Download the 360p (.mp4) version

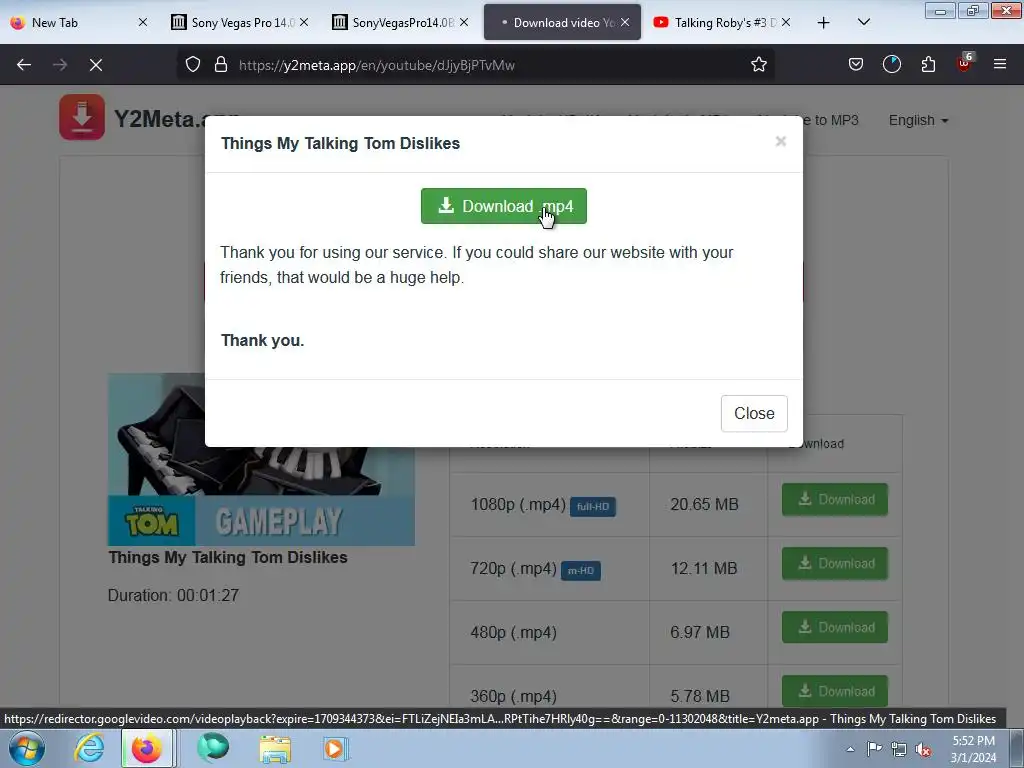click(x=835, y=691)
